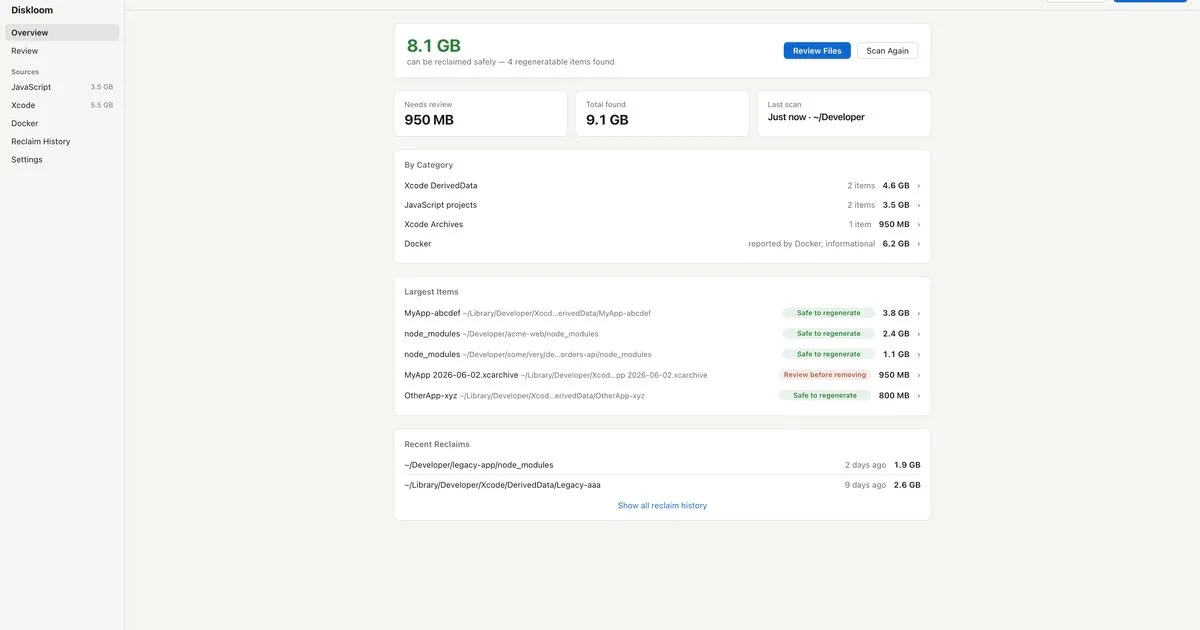Screen dimensions: 1200x630
Task: Click the Total found 9.1 GB card
Action: click(x=662, y=114)
